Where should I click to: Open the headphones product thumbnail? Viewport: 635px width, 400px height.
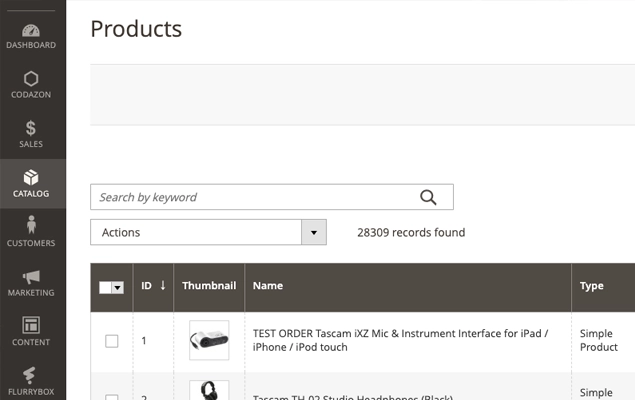[x=209, y=390]
